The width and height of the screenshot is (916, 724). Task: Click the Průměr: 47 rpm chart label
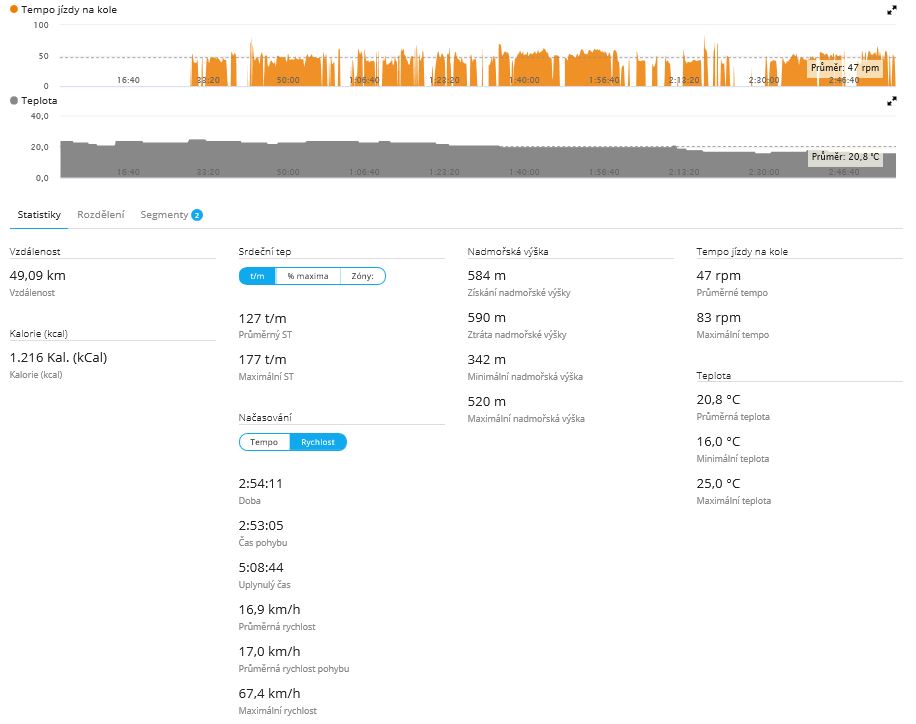click(x=845, y=68)
